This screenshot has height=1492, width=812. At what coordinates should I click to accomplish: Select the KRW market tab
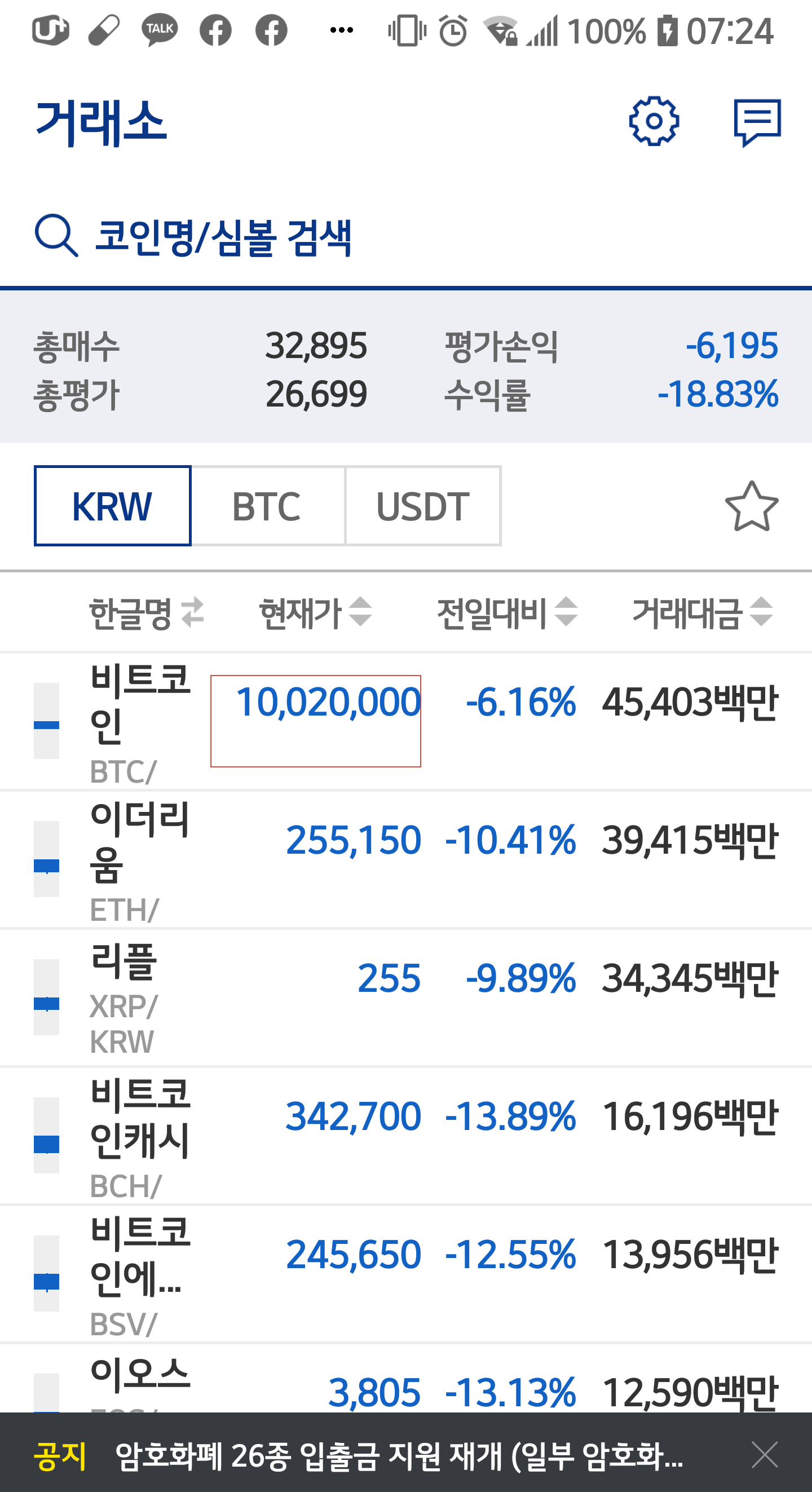(x=112, y=506)
